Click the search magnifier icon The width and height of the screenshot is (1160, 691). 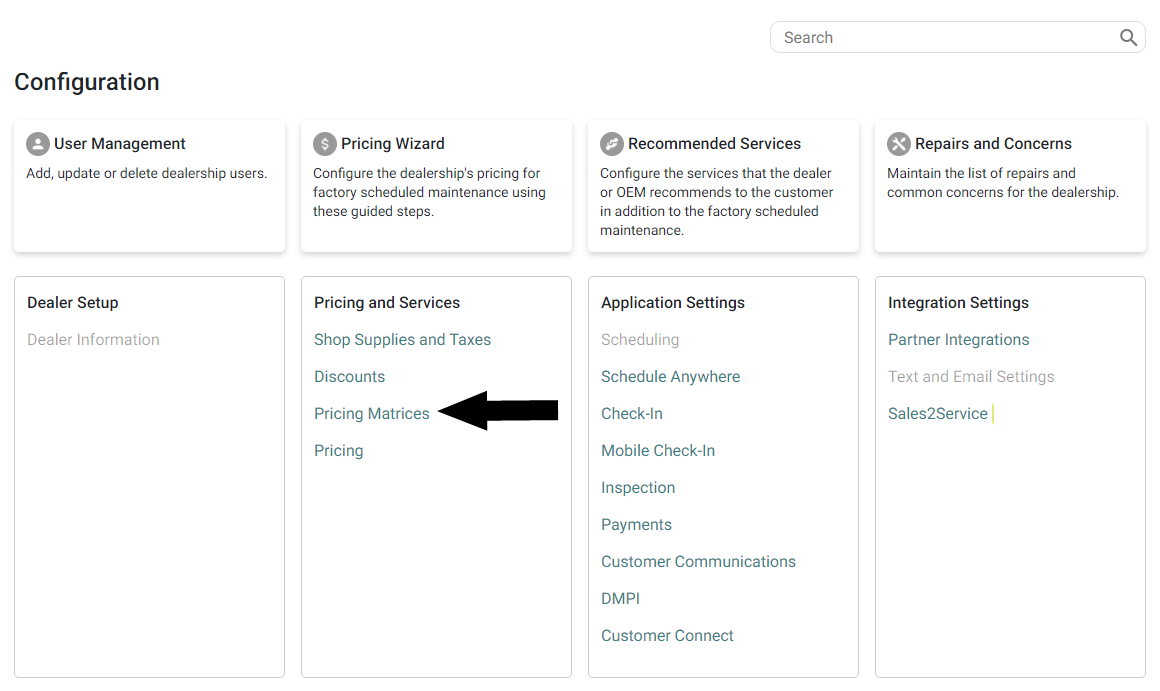pos(1128,37)
